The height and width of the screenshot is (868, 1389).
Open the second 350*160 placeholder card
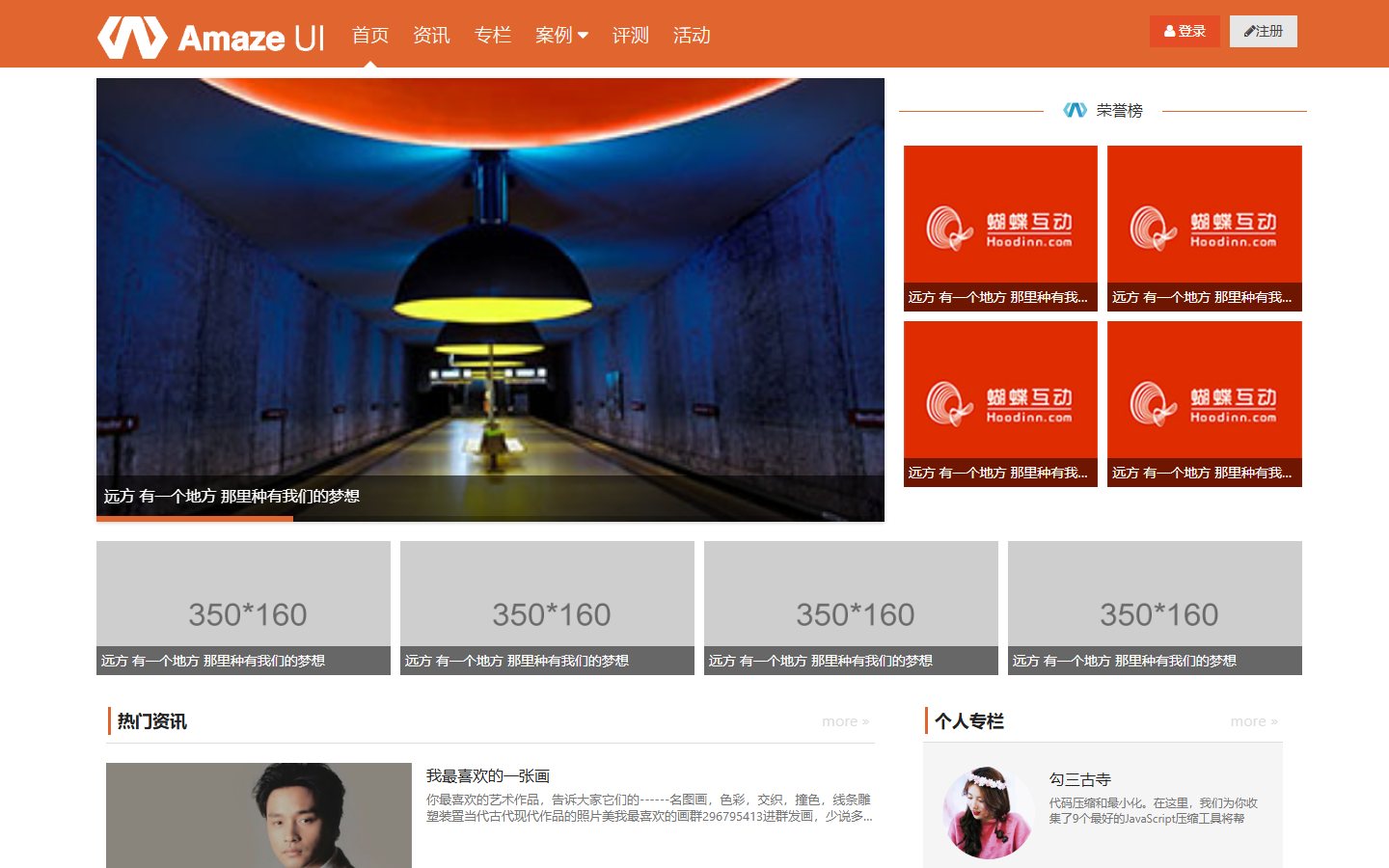pos(547,608)
